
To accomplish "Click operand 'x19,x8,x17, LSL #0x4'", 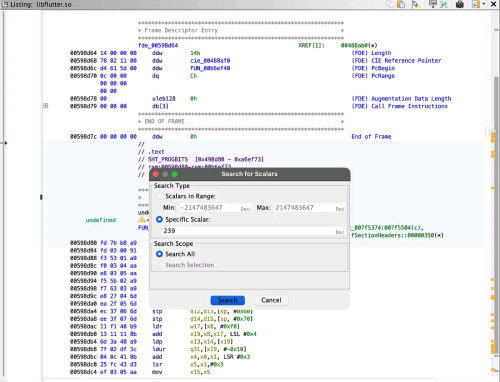I will point(223,334).
